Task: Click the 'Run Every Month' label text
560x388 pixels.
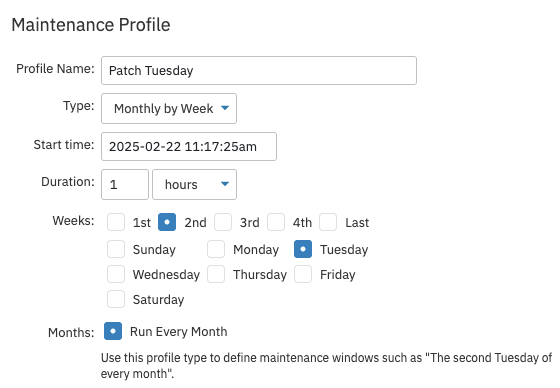Action: 179,332
